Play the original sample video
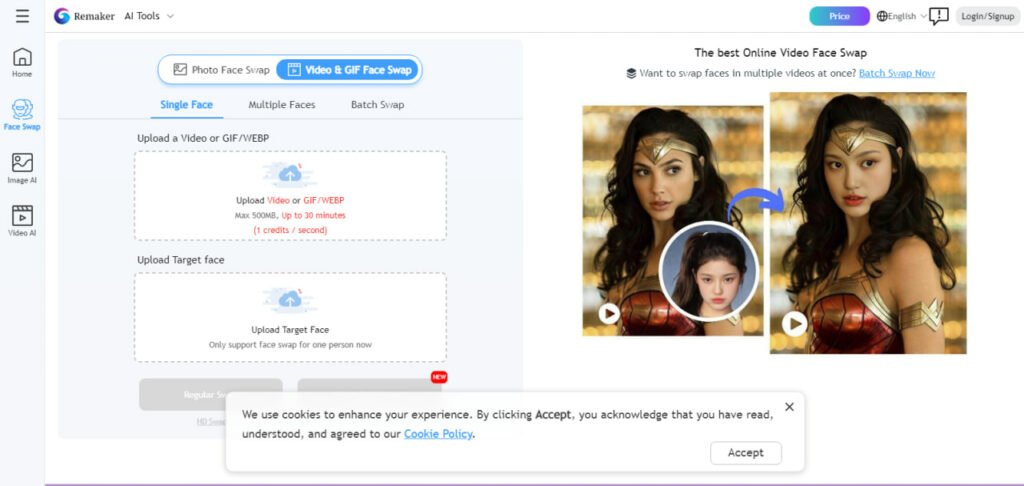Image resolution: width=1024 pixels, height=486 pixels. coord(608,313)
